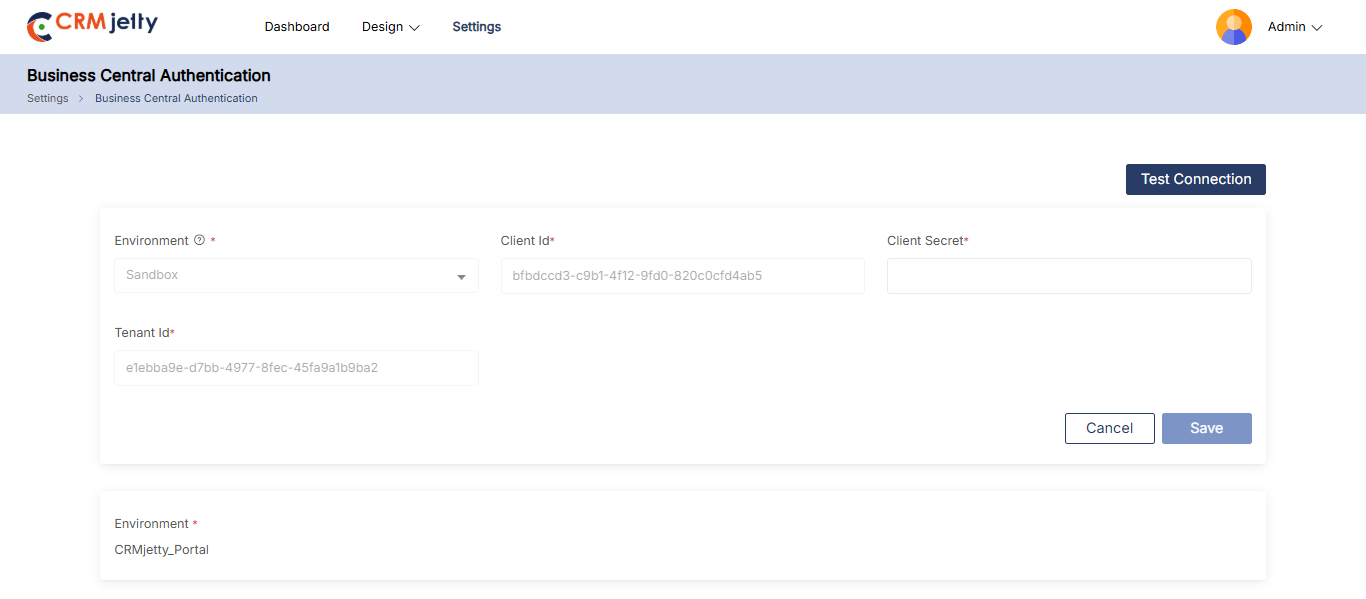Expand the Design menu chevron
Screen dimensions: 1366x599
pyautogui.click(x=415, y=28)
